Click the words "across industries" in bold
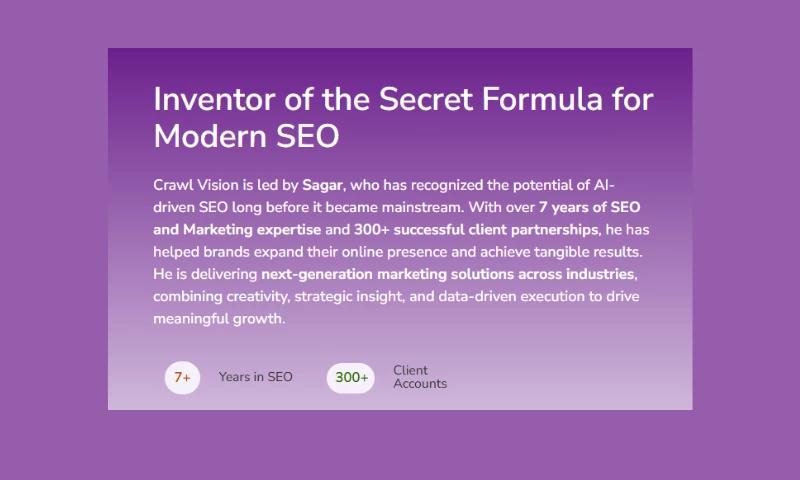The width and height of the screenshot is (800, 480). [577, 274]
